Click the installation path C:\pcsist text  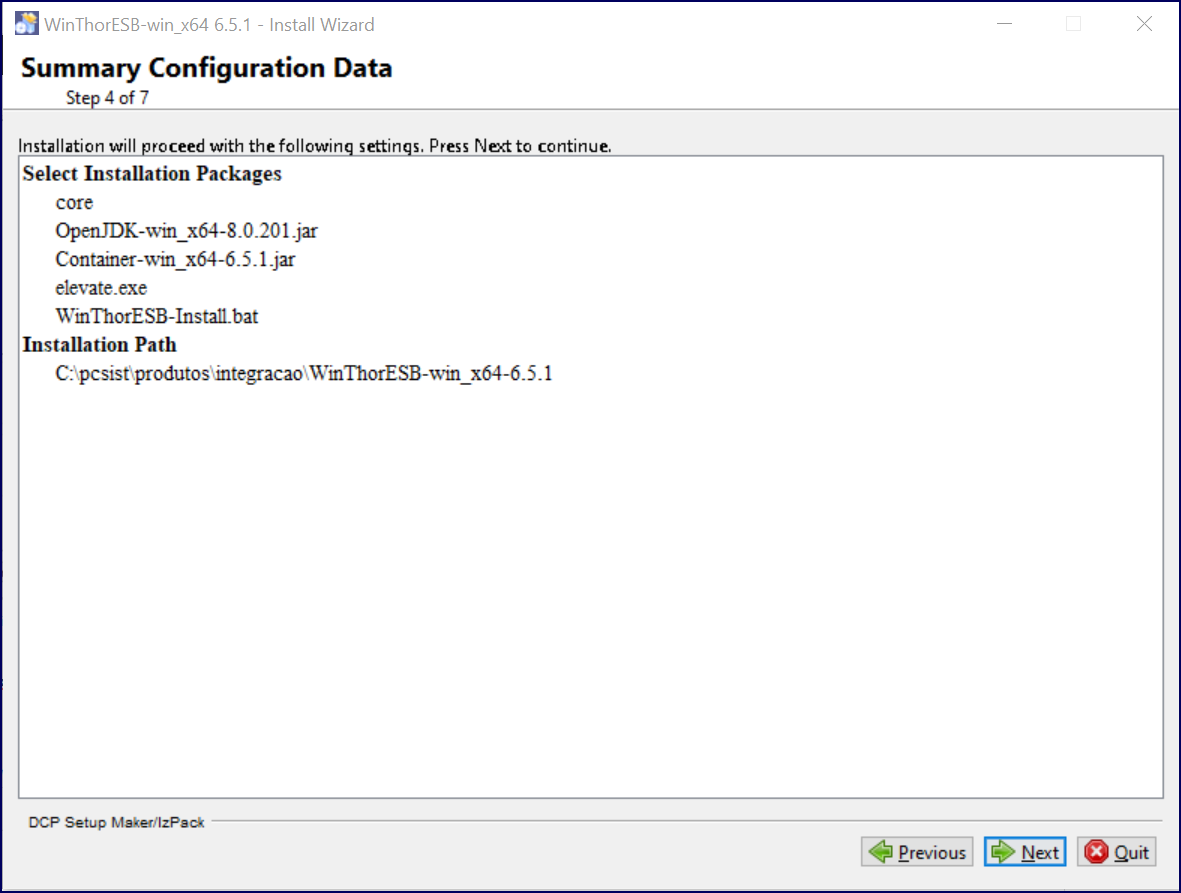[304, 373]
